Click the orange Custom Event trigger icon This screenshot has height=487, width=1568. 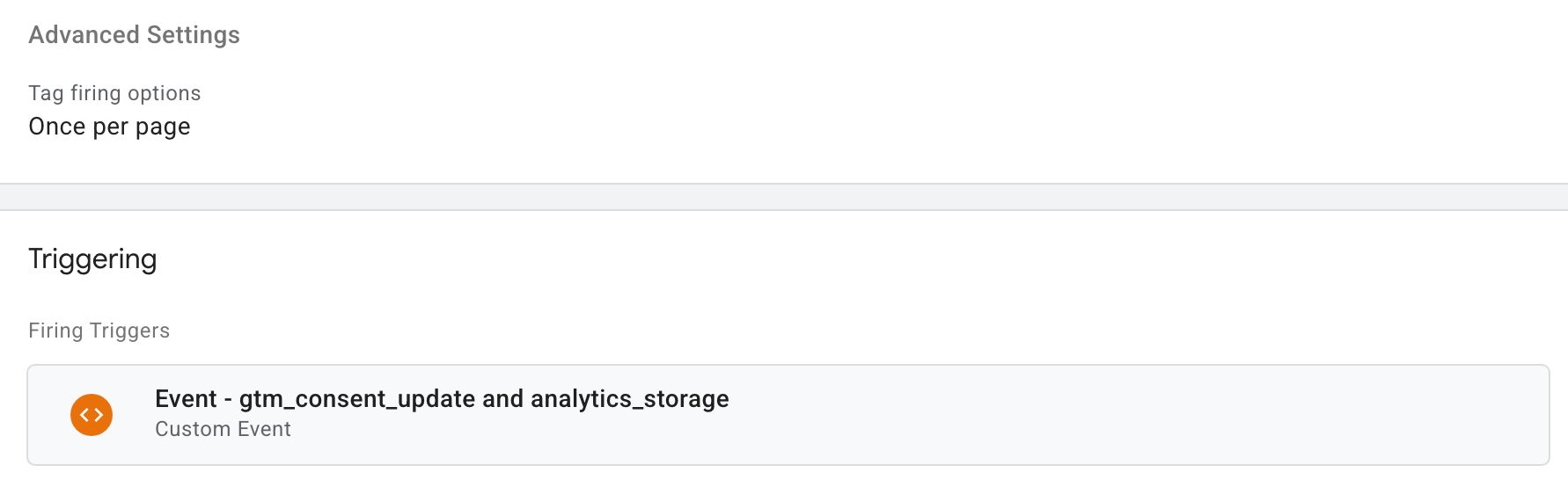click(92, 415)
